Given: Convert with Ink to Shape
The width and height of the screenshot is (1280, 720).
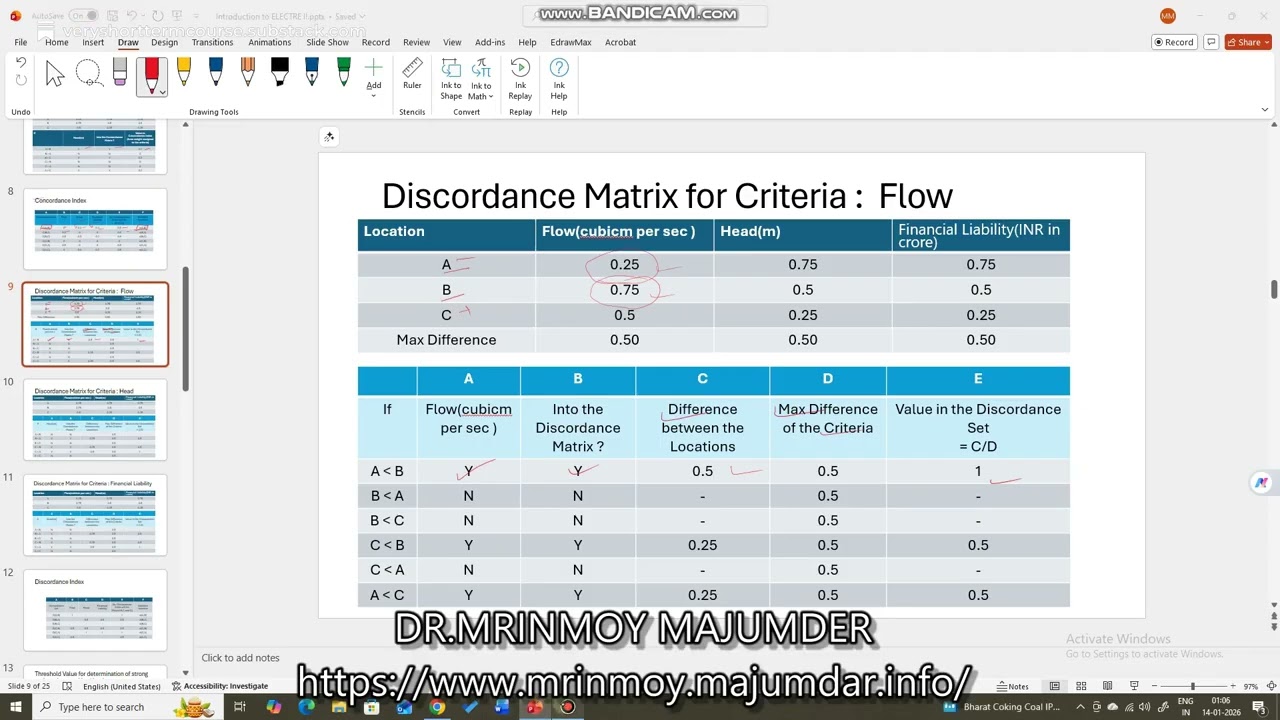Looking at the screenshot, I should pos(451,78).
